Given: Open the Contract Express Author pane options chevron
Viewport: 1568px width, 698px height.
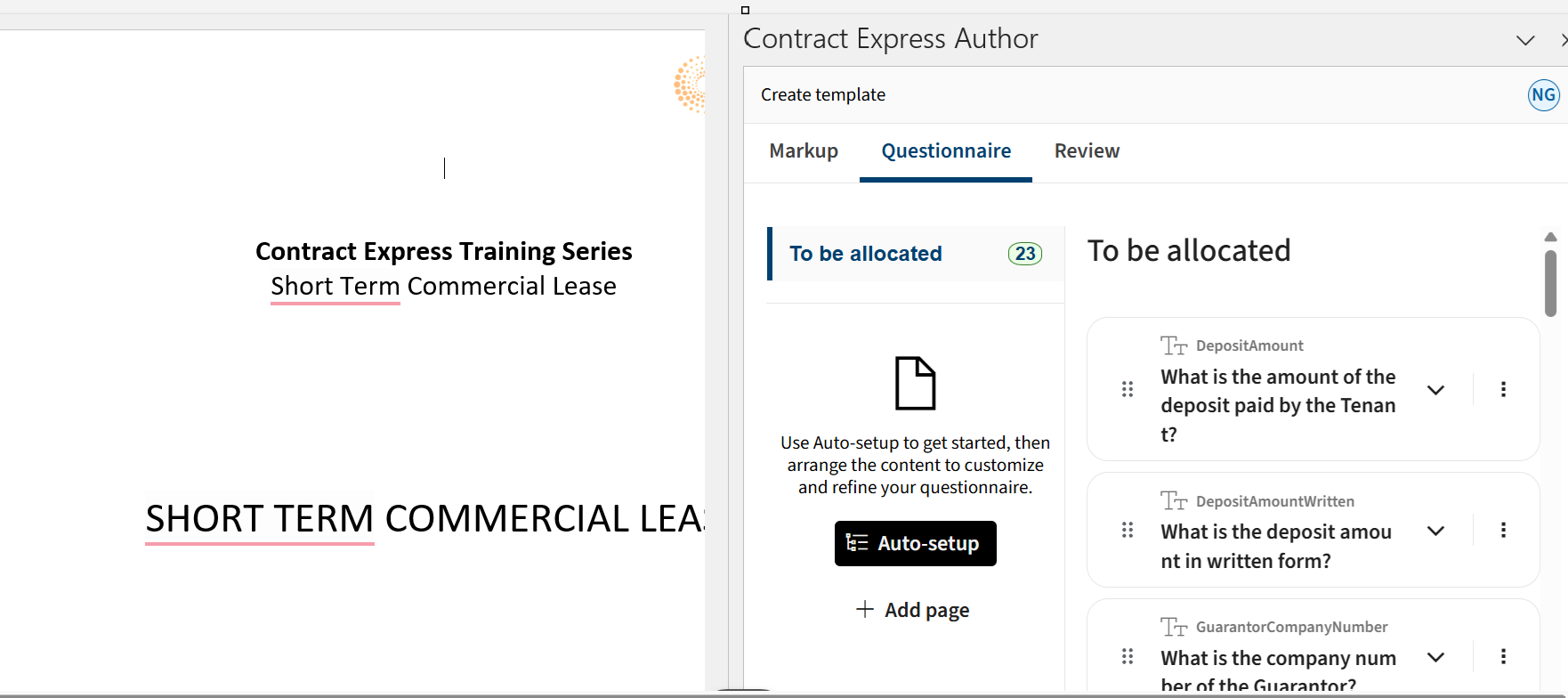Looking at the screenshot, I should click(1525, 40).
